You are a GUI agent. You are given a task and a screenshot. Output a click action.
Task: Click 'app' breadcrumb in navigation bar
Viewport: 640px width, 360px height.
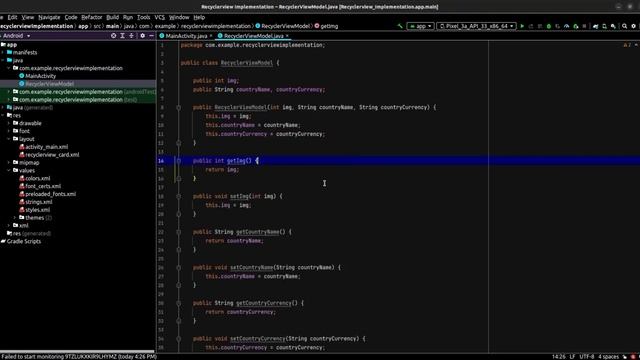(x=83, y=26)
